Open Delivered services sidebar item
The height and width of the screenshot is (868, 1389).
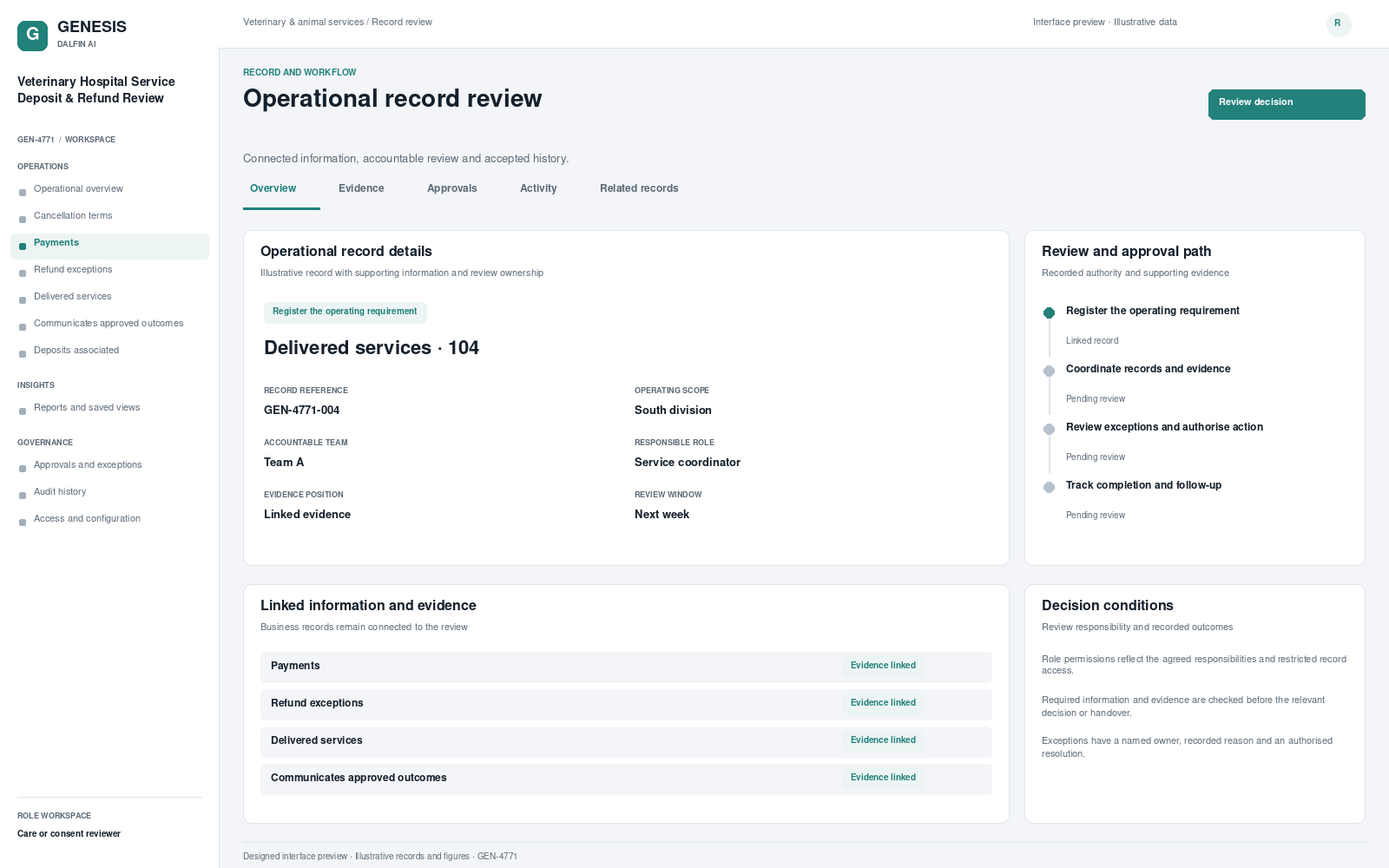point(109,297)
